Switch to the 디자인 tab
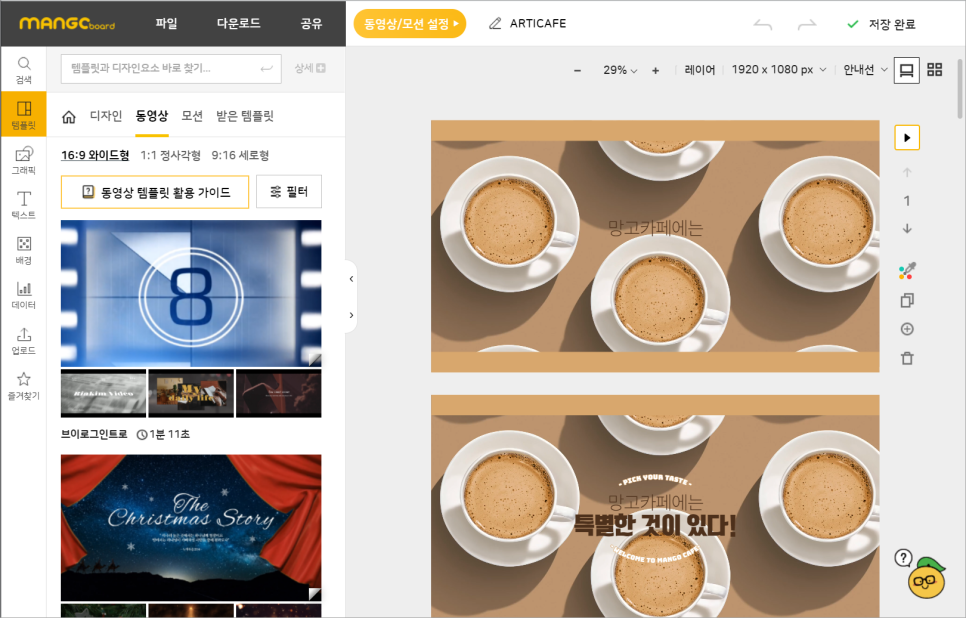966x618 pixels. pos(106,116)
